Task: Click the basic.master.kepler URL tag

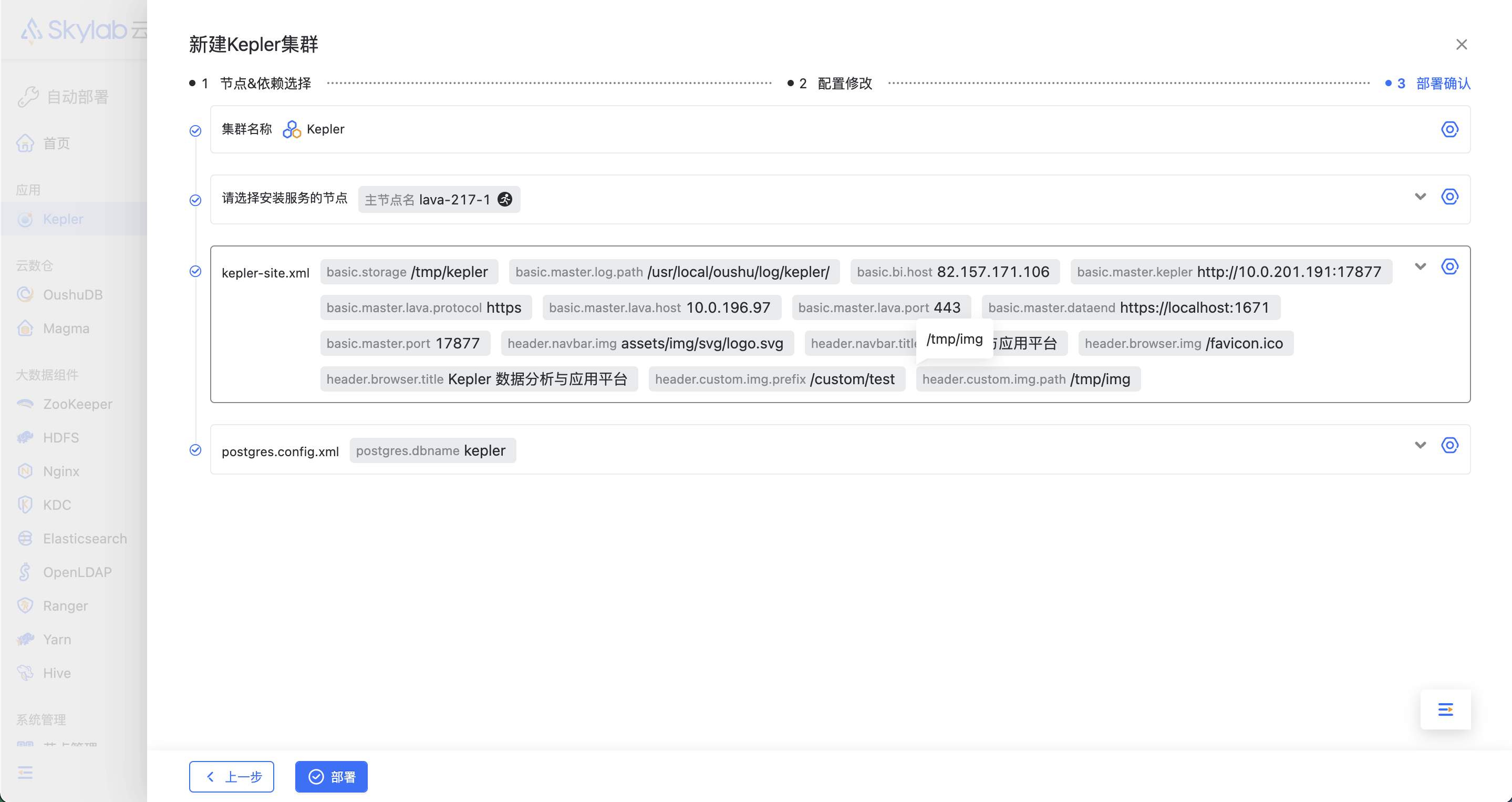Action: pyautogui.click(x=1231, y=272)
